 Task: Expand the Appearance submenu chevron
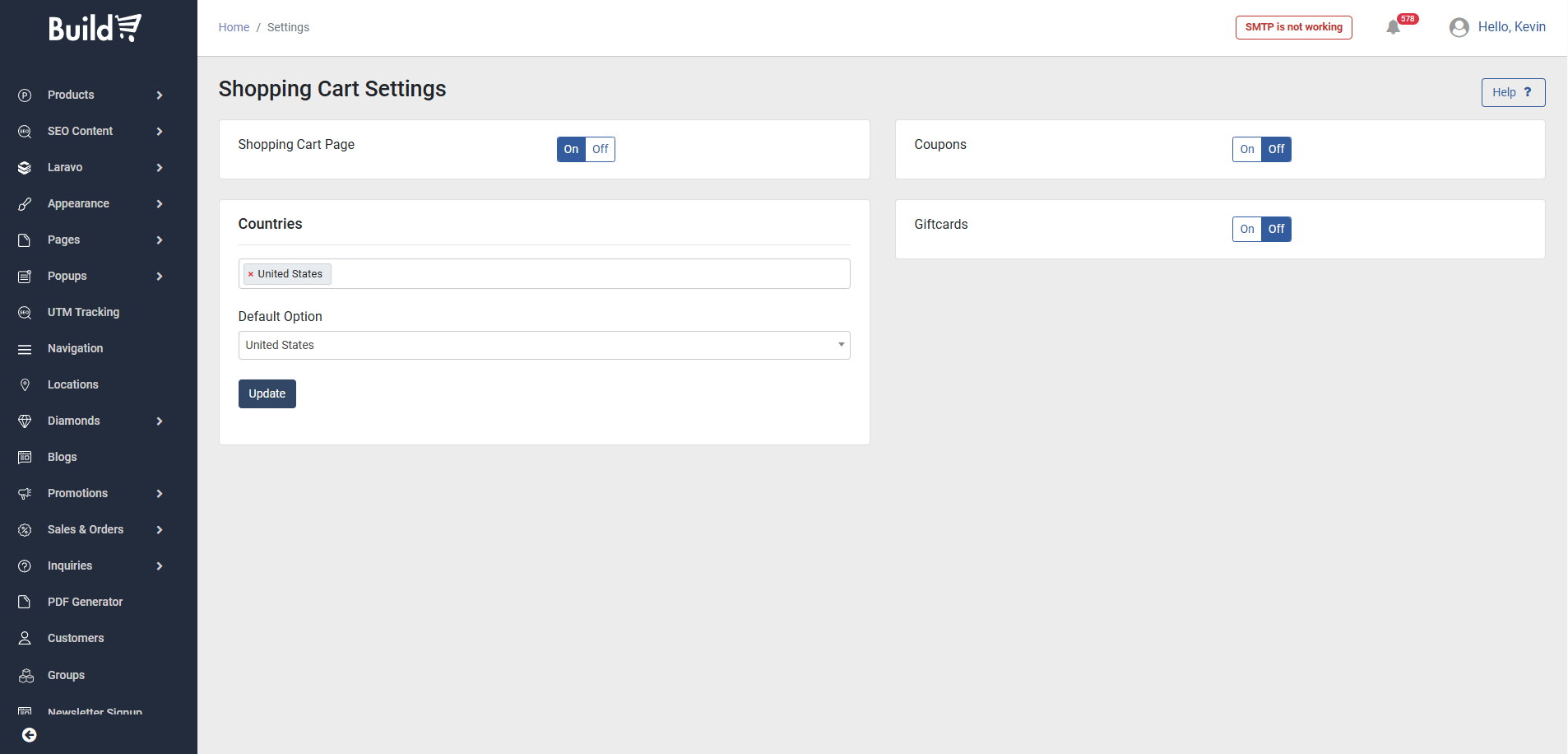coord(160,204)
